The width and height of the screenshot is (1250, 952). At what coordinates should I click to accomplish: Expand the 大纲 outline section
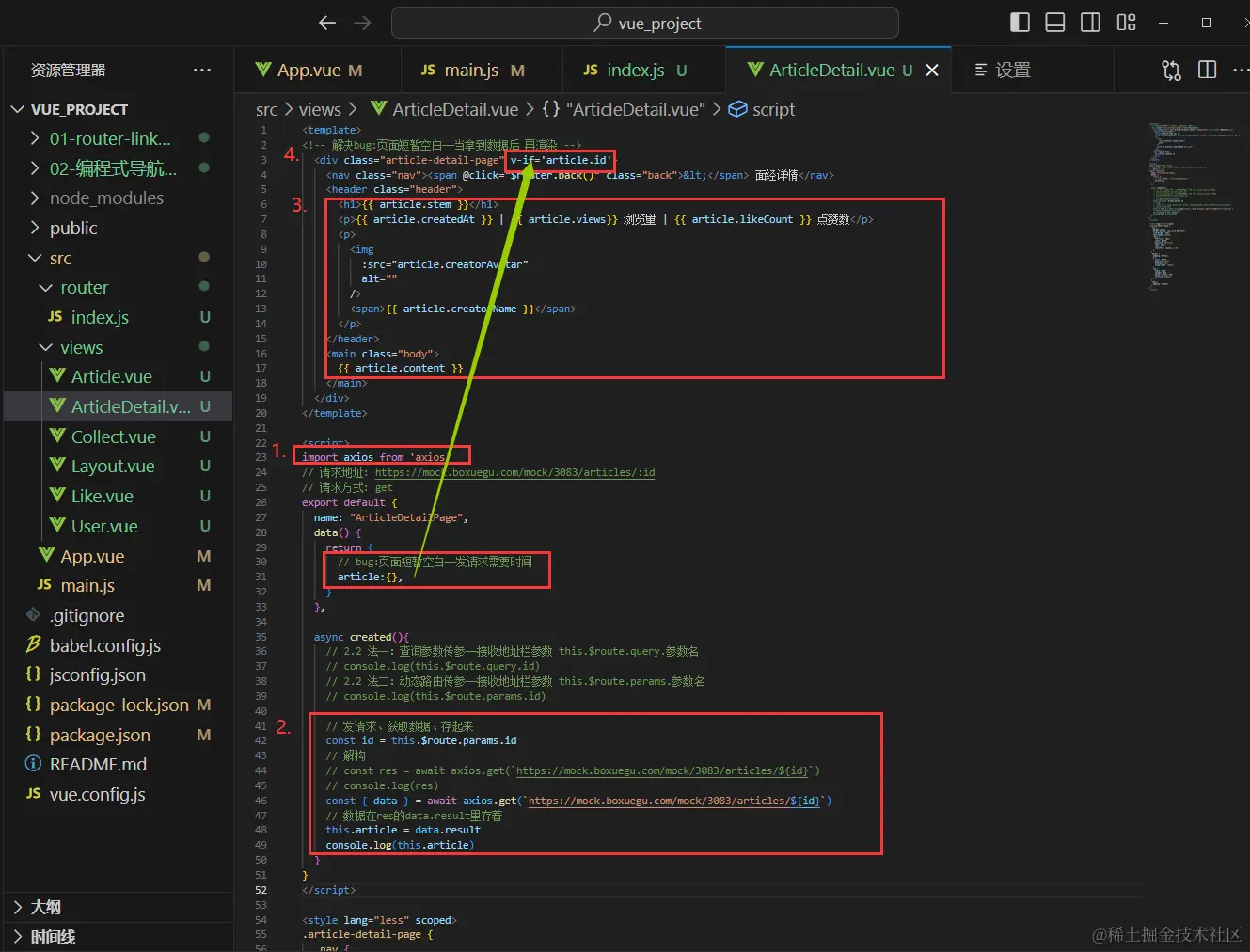(x=119, y=908)
